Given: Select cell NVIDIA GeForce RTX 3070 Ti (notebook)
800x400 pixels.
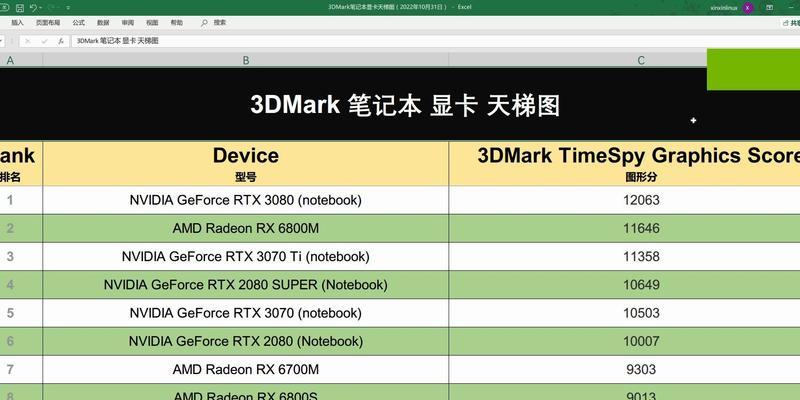Looking at the screenshot, I should tap(245, 256).
